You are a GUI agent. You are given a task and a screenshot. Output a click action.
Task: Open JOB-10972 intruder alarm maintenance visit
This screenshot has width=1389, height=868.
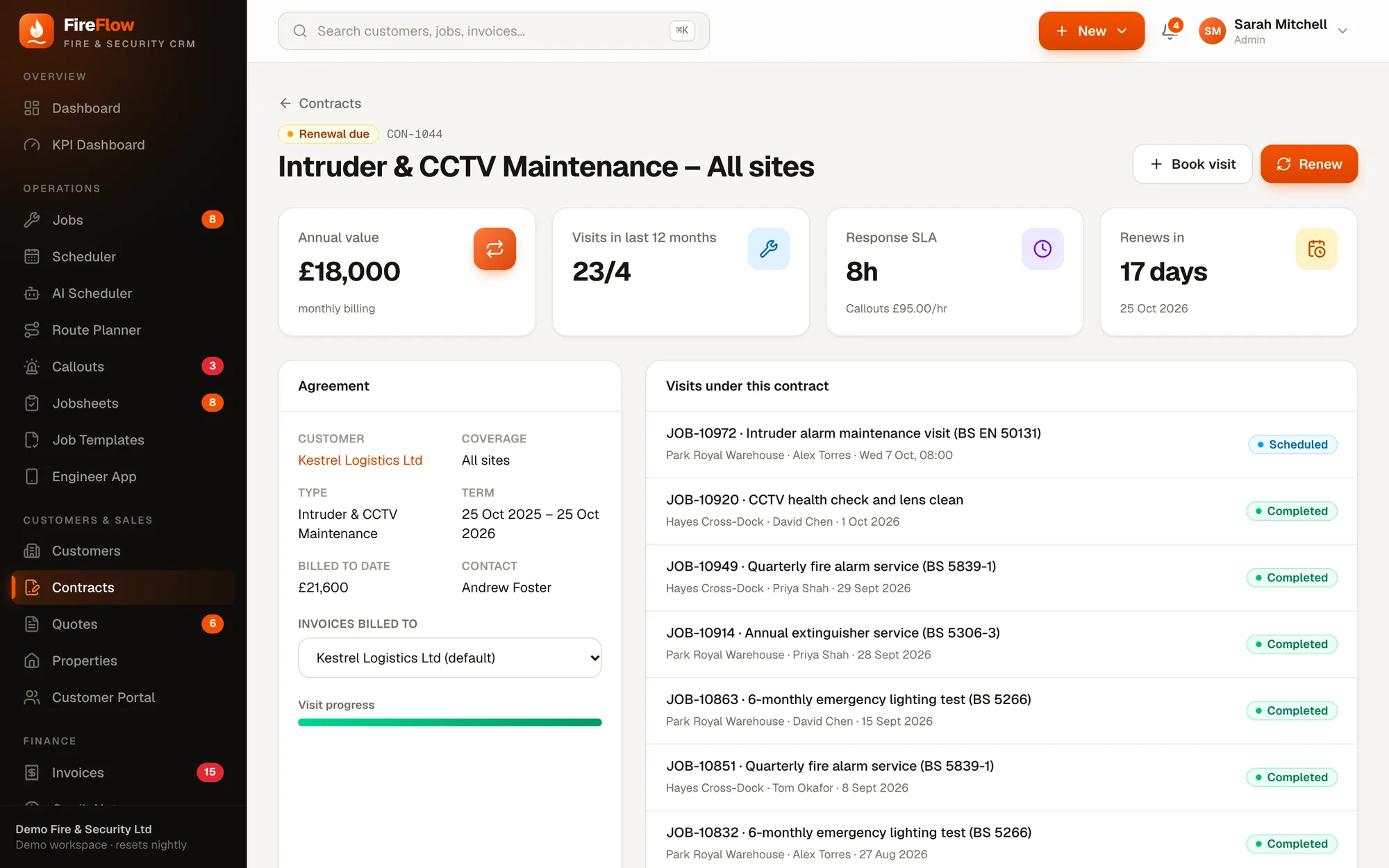click(1001, 444)
